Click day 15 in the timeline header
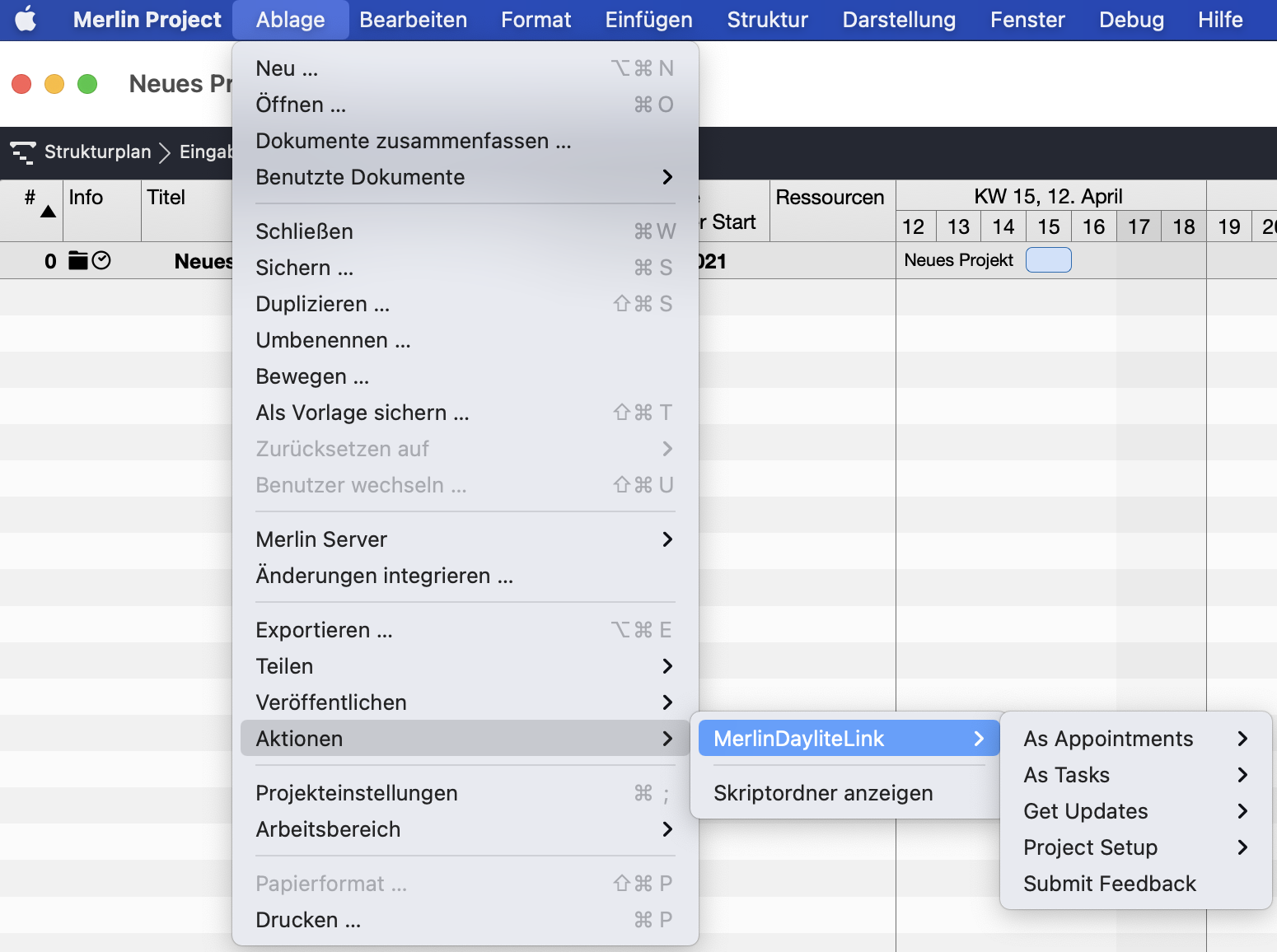Image resolution: width=1277 pixels, height=952 pixels. pos(1048,226)
